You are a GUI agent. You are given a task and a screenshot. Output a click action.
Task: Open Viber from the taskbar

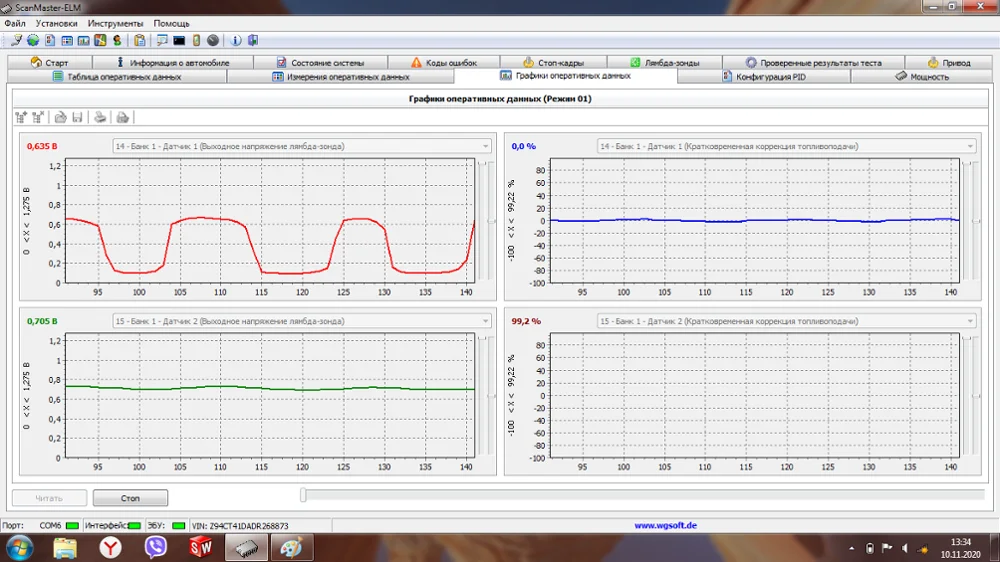(156, 547)
